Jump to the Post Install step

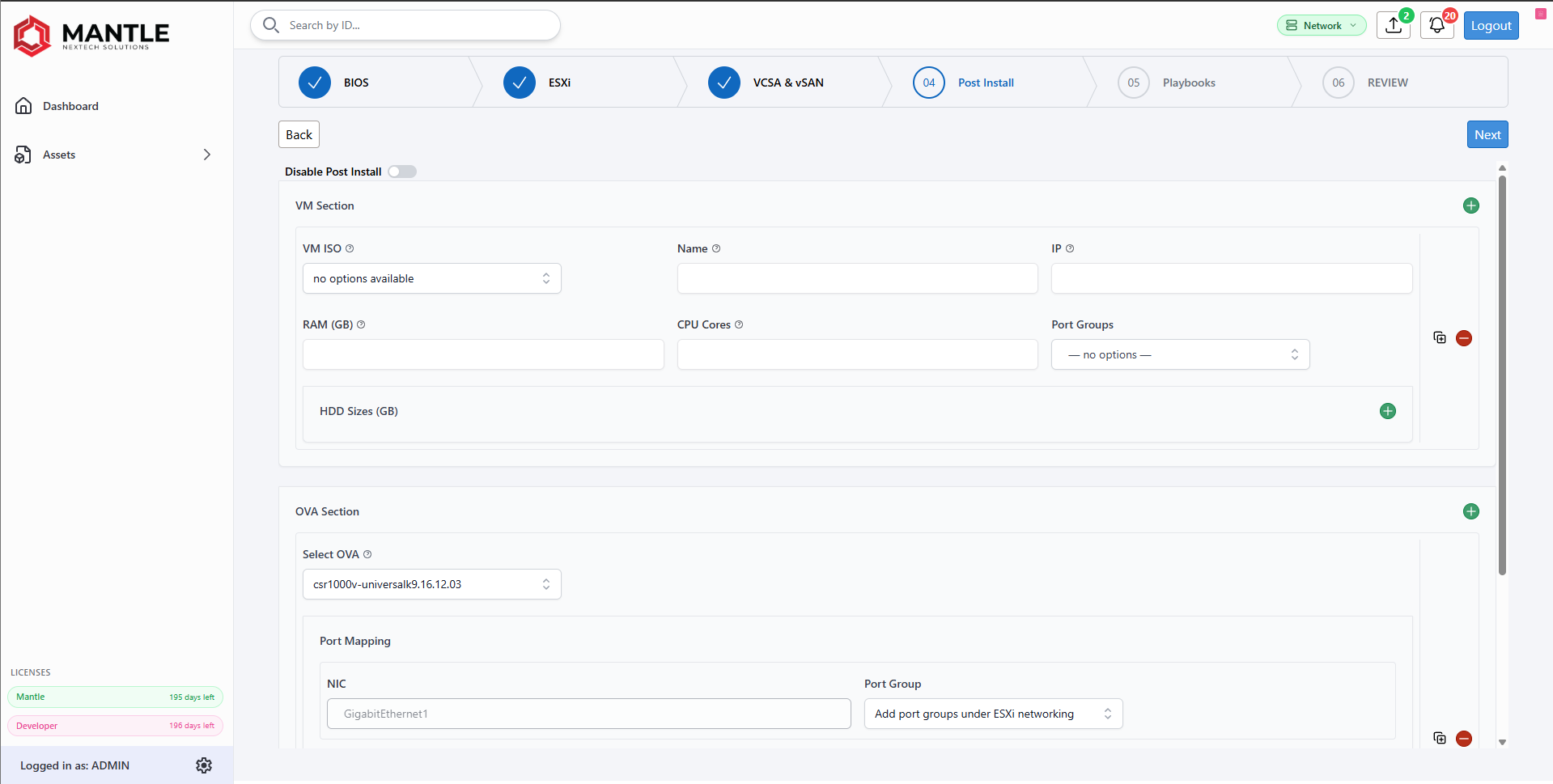tap(986, 83)
